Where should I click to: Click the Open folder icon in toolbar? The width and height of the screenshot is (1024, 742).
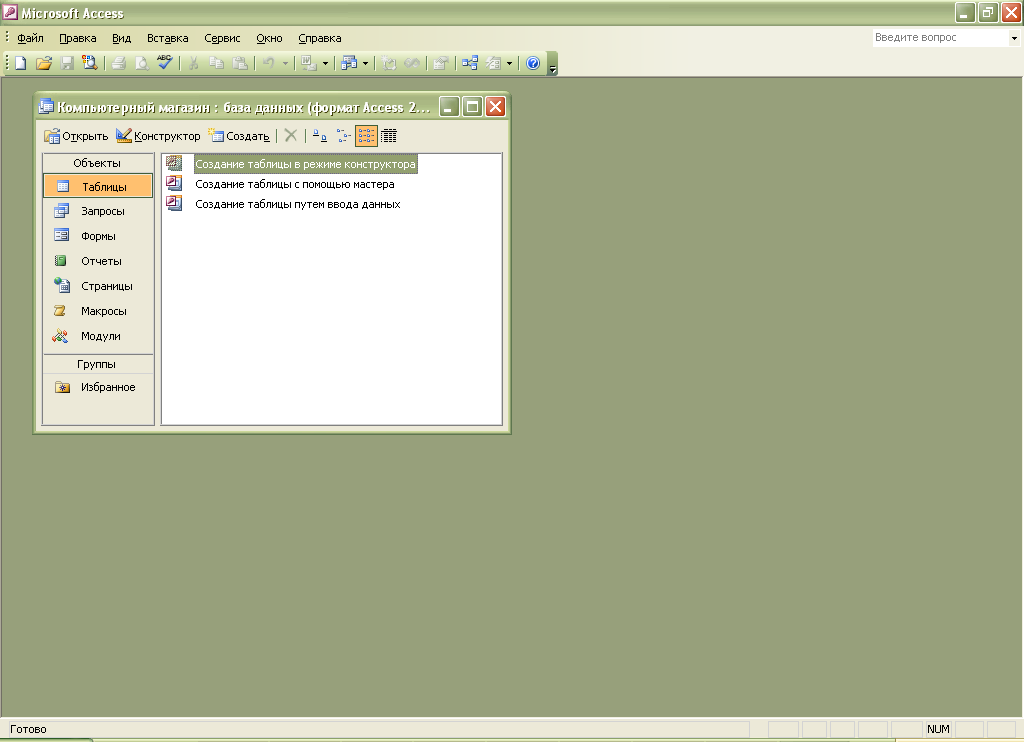[x=44, y=63]
